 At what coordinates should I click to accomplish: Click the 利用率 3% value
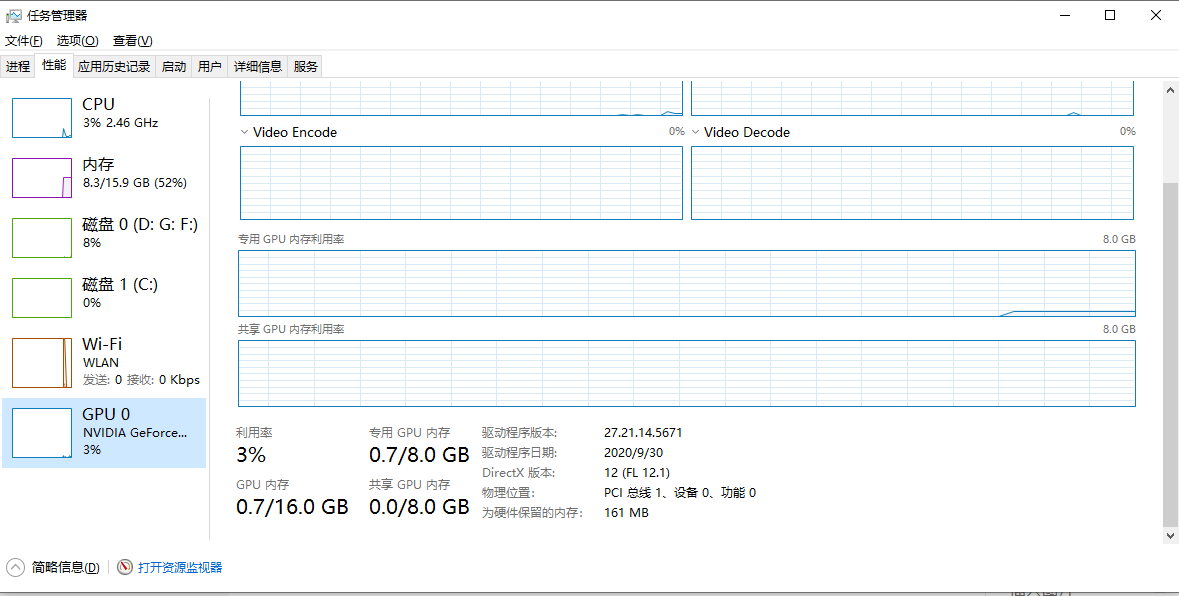(x=251, y=455)
